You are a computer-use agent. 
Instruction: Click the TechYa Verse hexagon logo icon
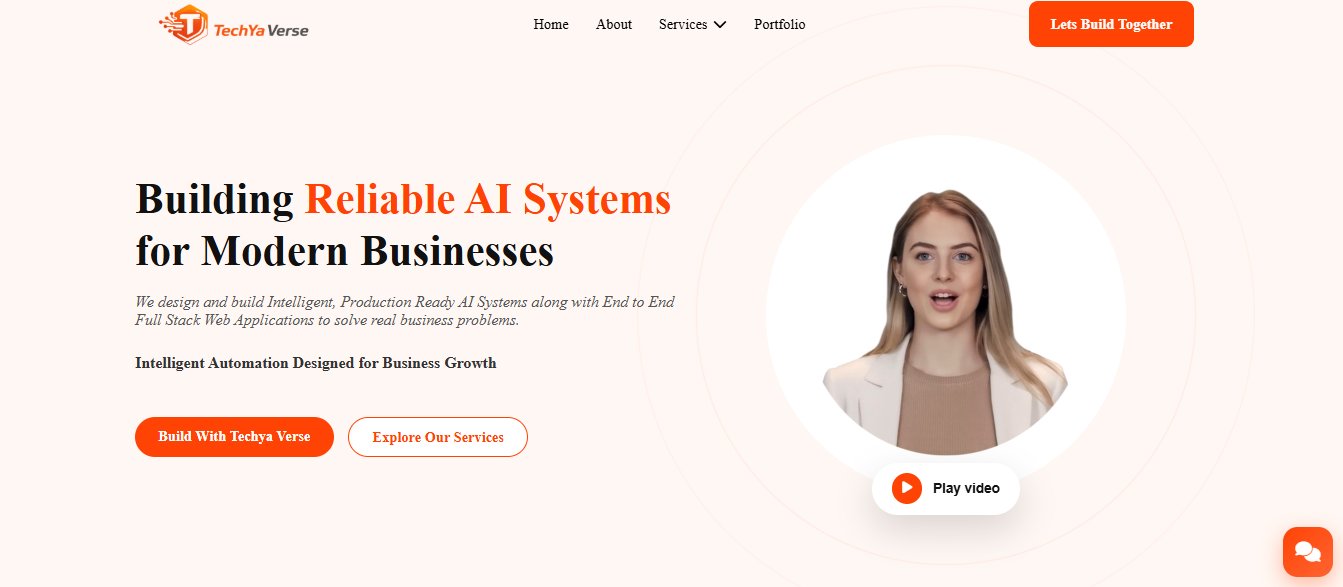pyautogui.click(x=183, y=24)
